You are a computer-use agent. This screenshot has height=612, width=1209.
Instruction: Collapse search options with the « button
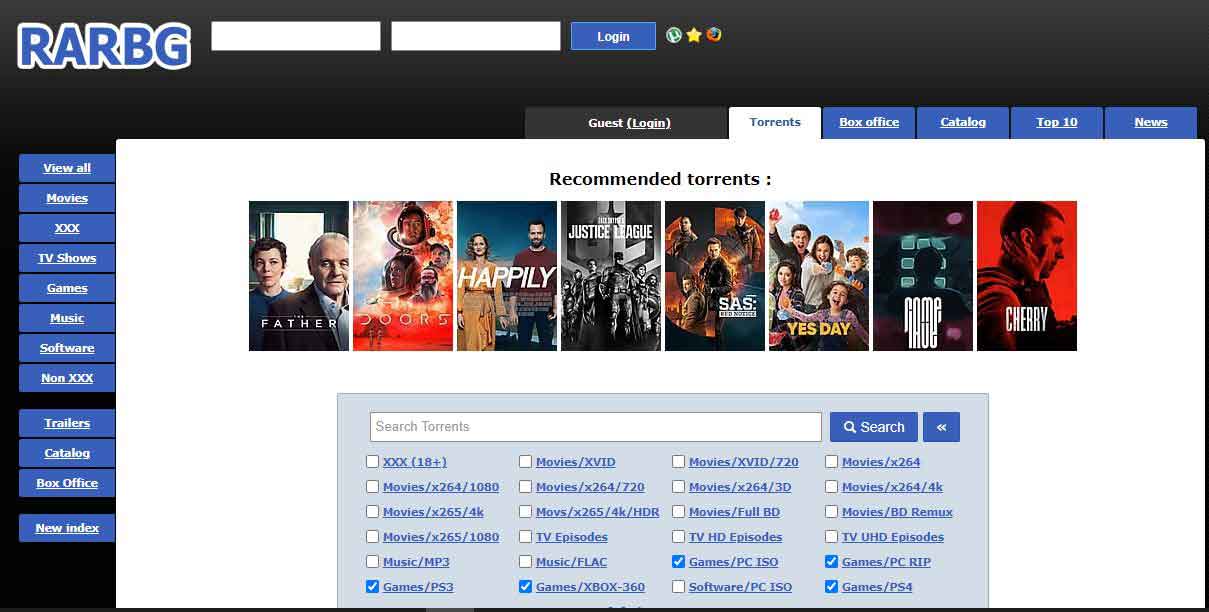click(x=941, y=427)
